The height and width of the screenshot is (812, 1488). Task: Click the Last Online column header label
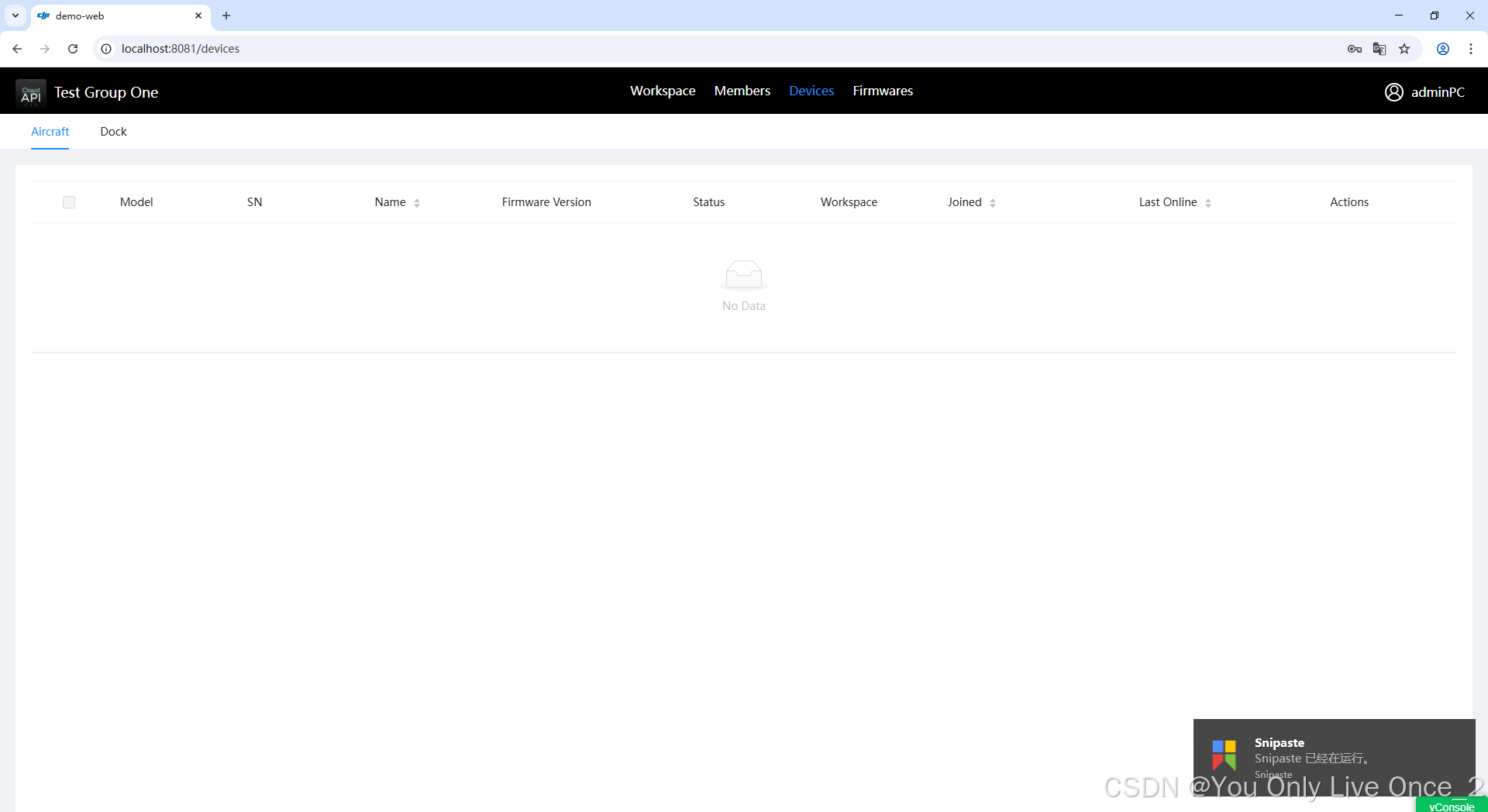[1168, 202]
